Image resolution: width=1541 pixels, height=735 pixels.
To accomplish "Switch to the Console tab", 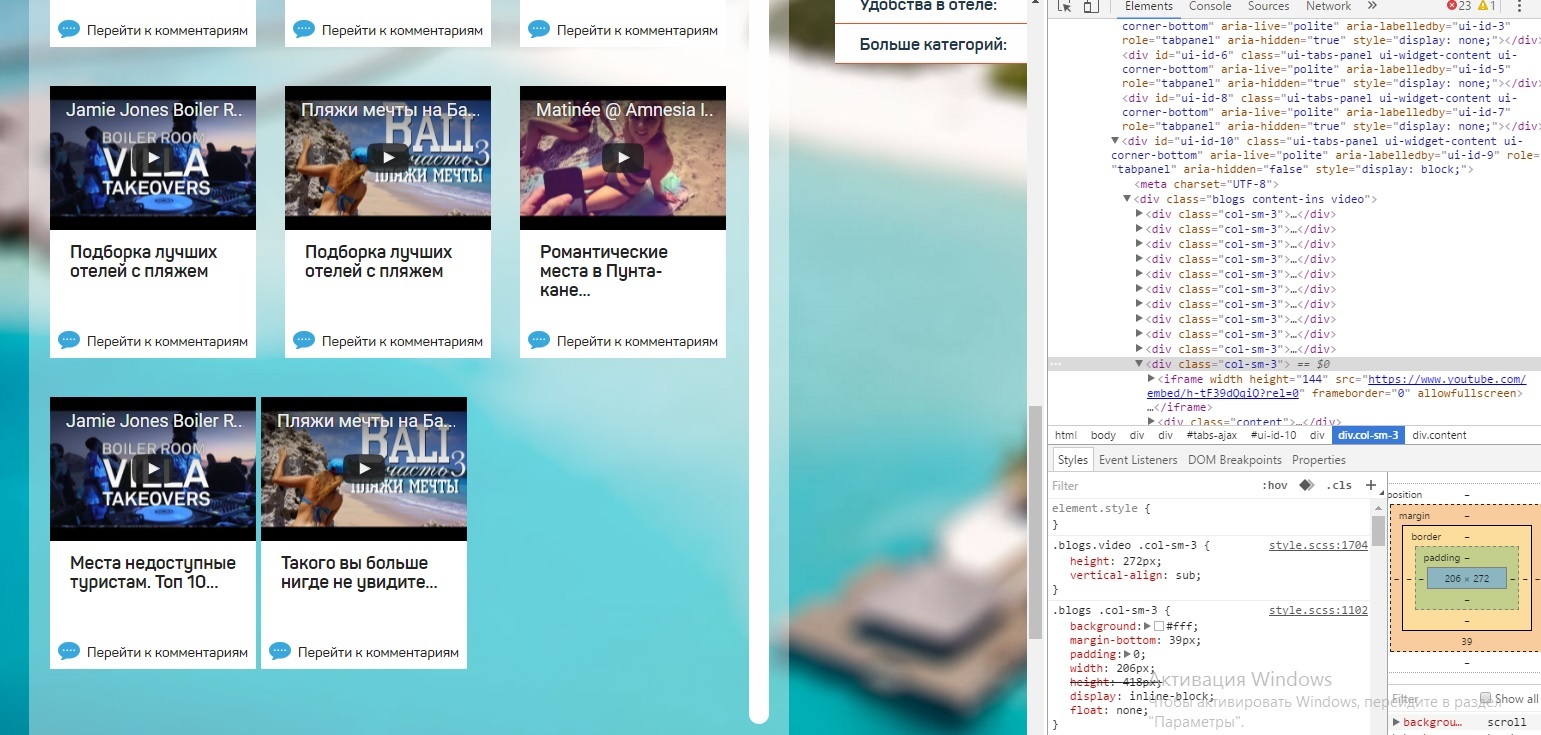I will click(1210, 6).
